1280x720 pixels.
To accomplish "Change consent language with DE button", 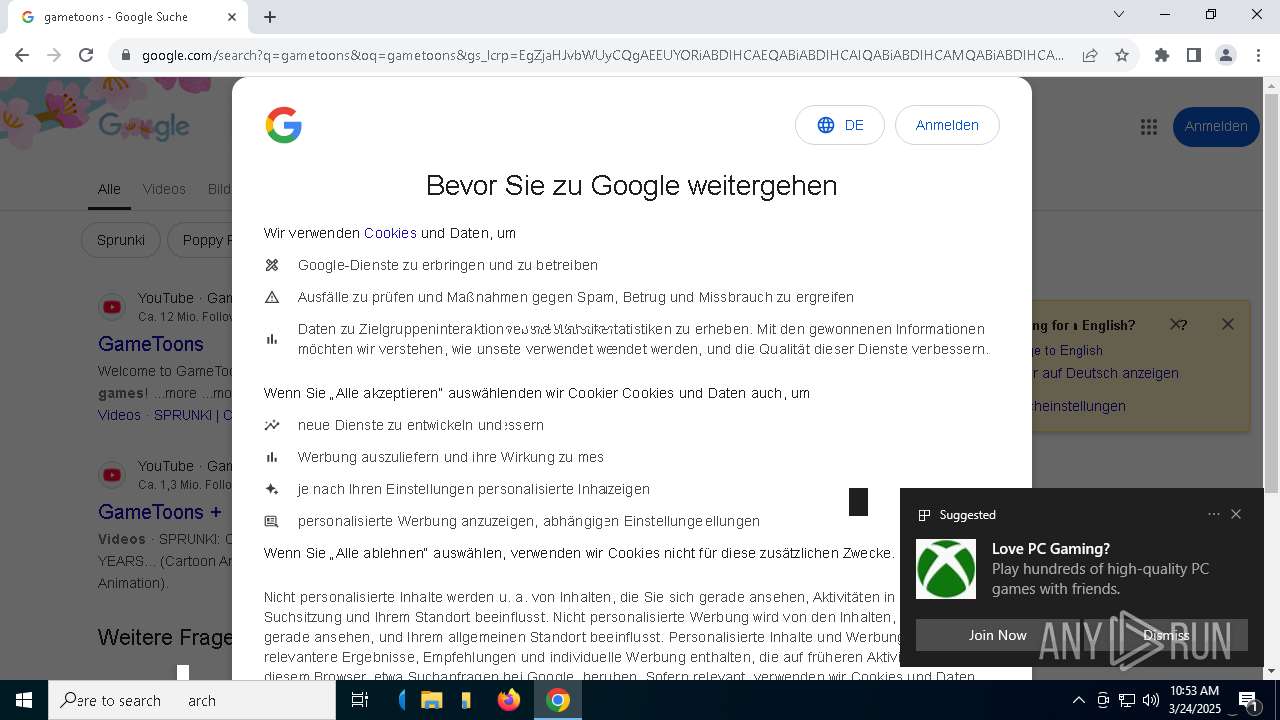I will (x=840, y=125).
